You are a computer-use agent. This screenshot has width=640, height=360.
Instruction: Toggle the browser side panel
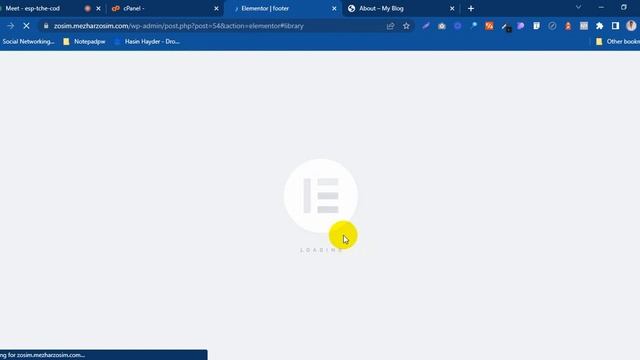[615, 26]
